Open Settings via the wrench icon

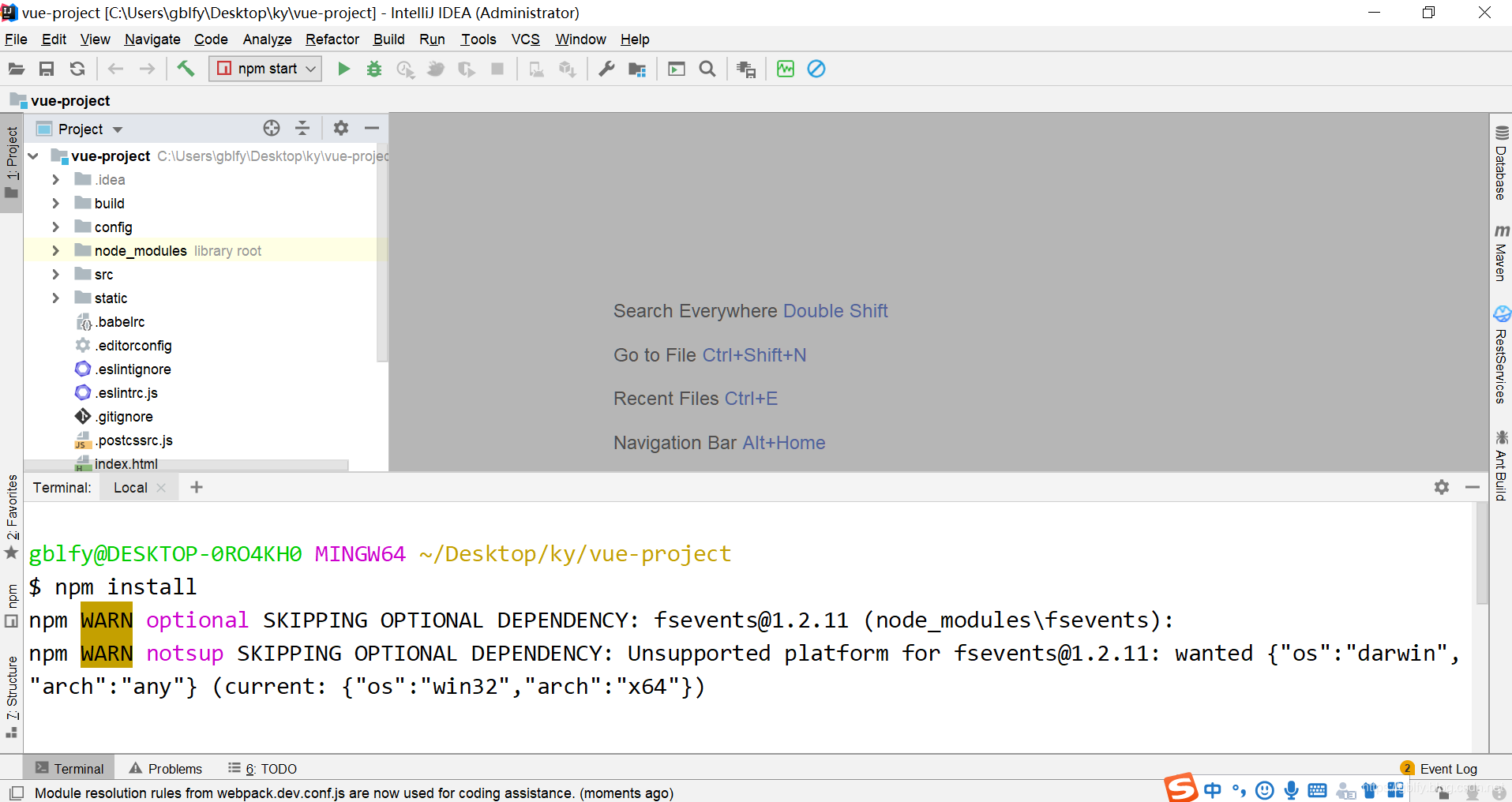[606, 69]
